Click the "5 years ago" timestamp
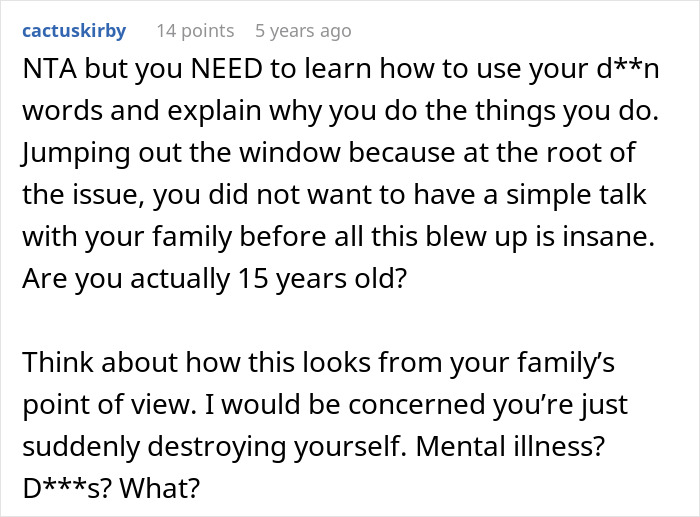 pyautogui.click(x=303, y=31)
